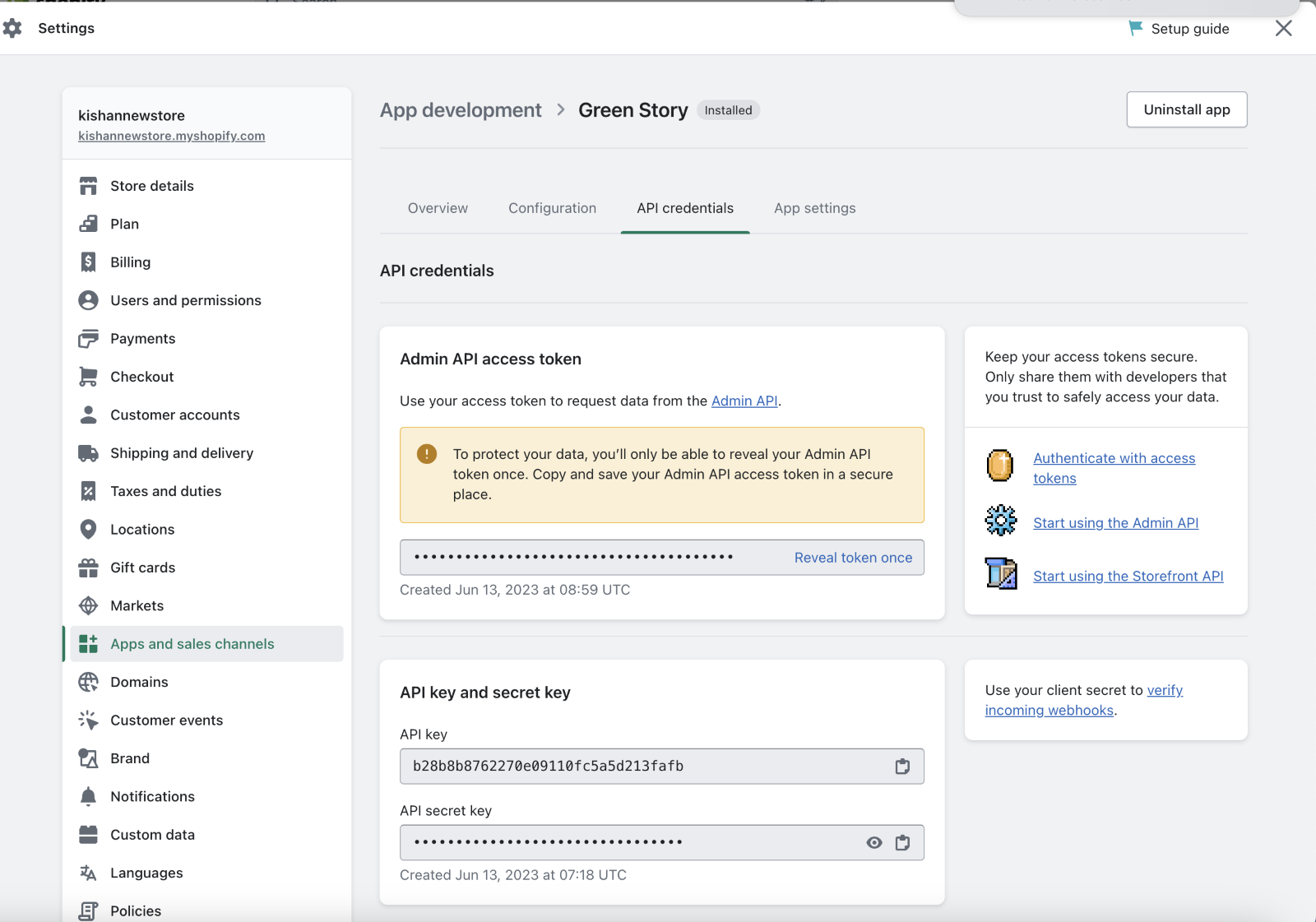Click the Payments card icon
The image size is (1316, 922).
(x=88, y=339)
